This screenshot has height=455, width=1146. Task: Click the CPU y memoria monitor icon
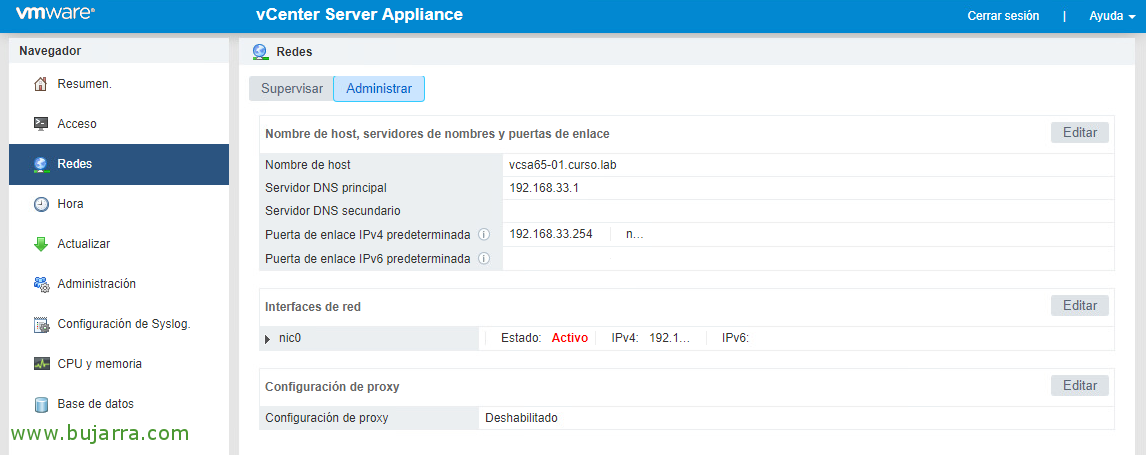pos(41,364)
